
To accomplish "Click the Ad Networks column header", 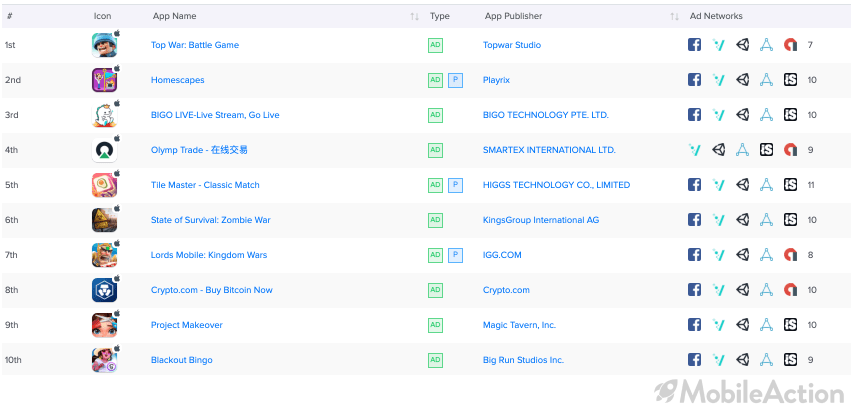I will tap(716, 16).
